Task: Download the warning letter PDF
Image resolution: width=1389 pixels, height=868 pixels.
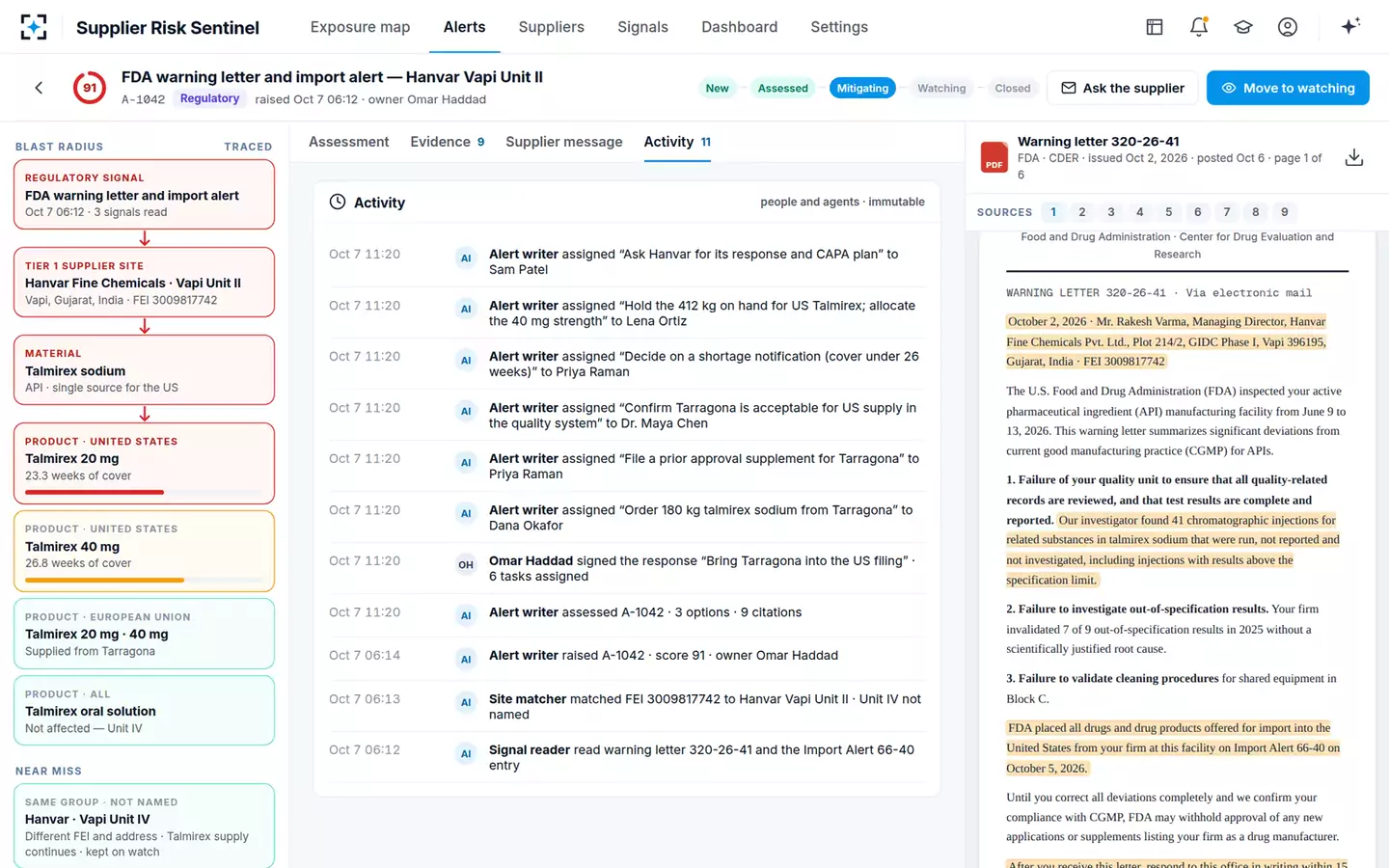Action: pyautogui.click(x=1354, y=157)
